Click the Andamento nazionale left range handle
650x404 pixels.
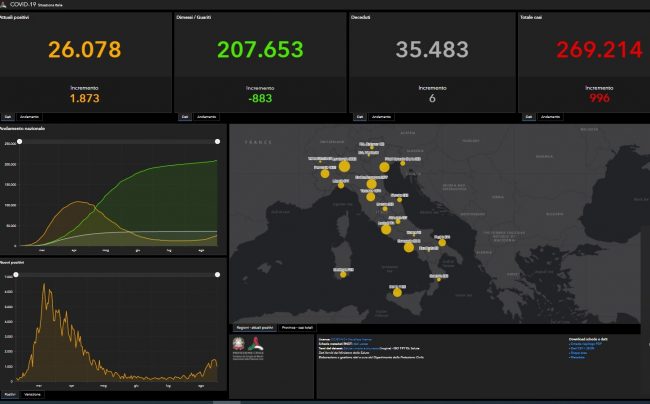19,141
